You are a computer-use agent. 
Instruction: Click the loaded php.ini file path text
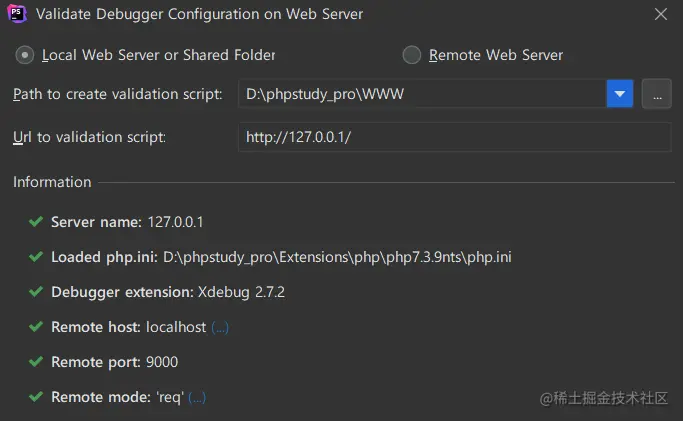point(337,257)
